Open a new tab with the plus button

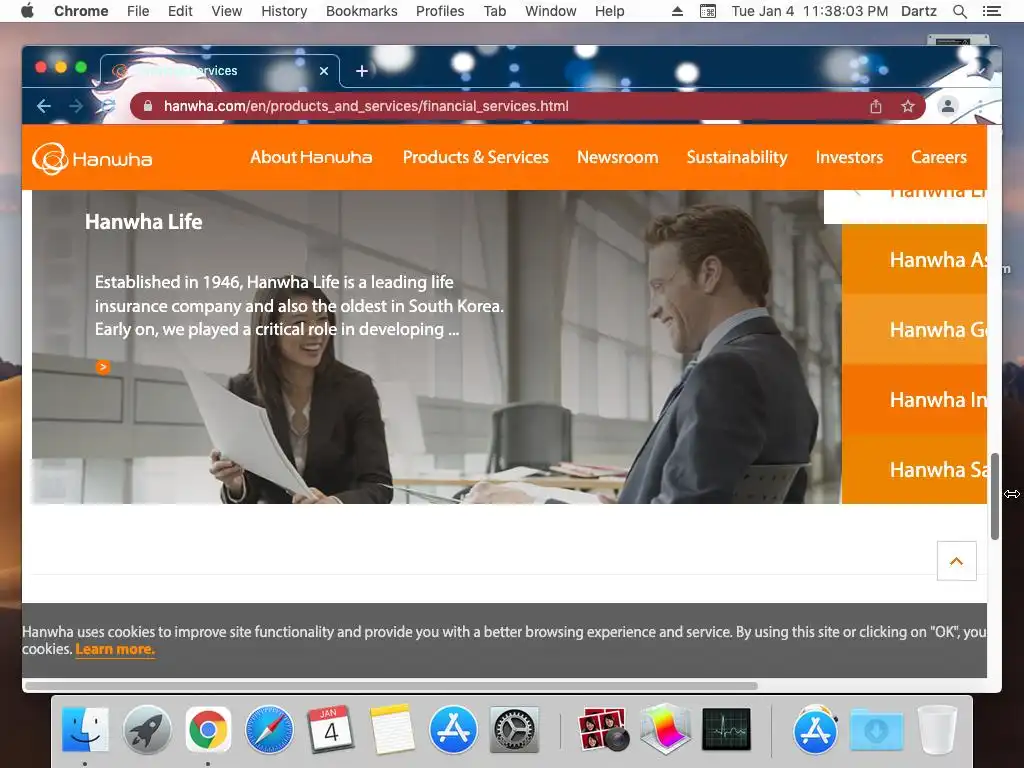pyautogui.click(x=362, y=71)
